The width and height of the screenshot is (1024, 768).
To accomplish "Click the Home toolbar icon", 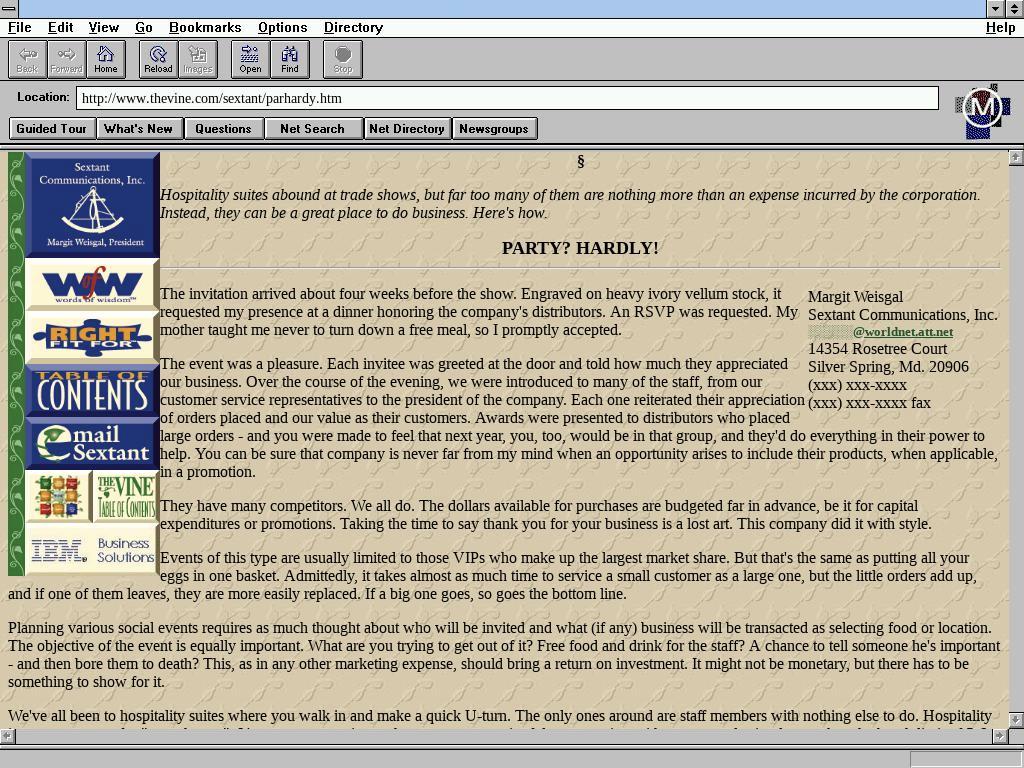I will (x=105, y=59).
